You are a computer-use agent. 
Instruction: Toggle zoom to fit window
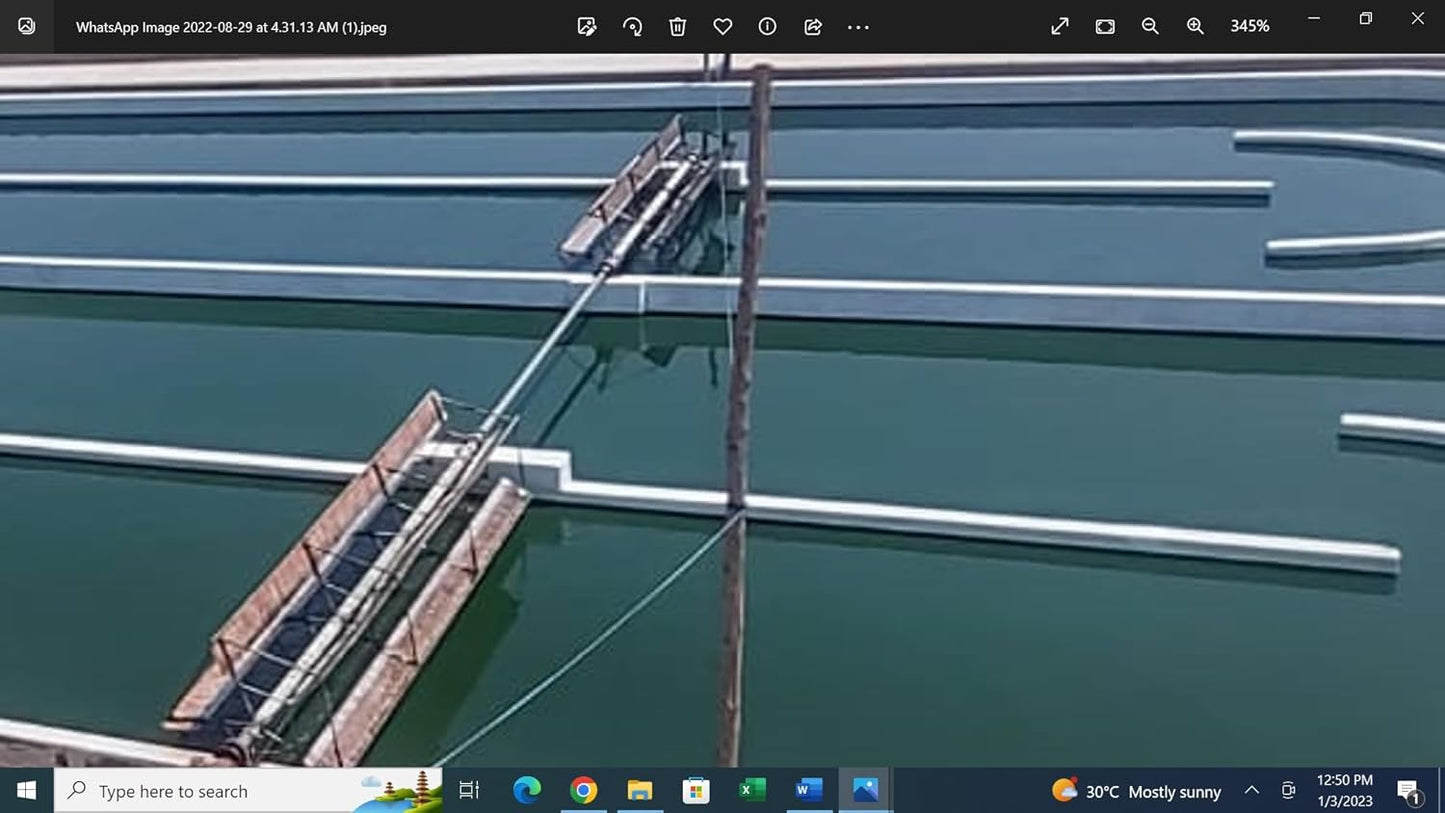point(1105,27)
